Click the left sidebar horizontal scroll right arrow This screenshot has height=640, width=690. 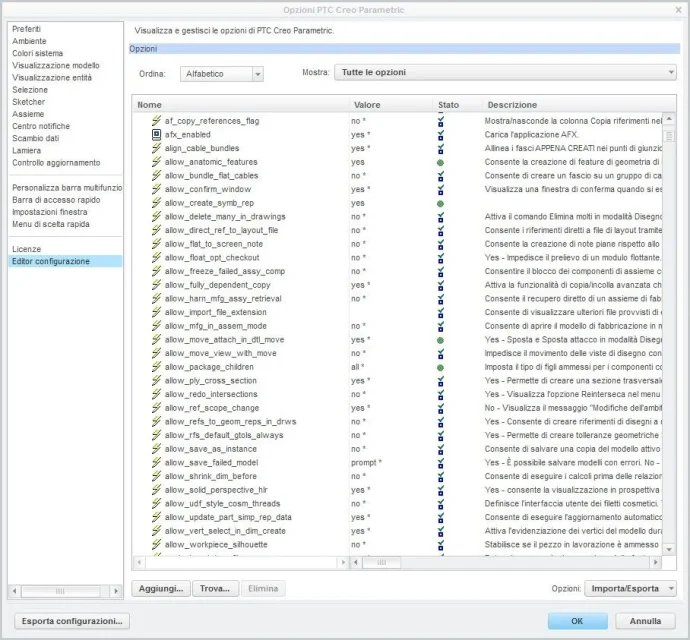[116, 591]
